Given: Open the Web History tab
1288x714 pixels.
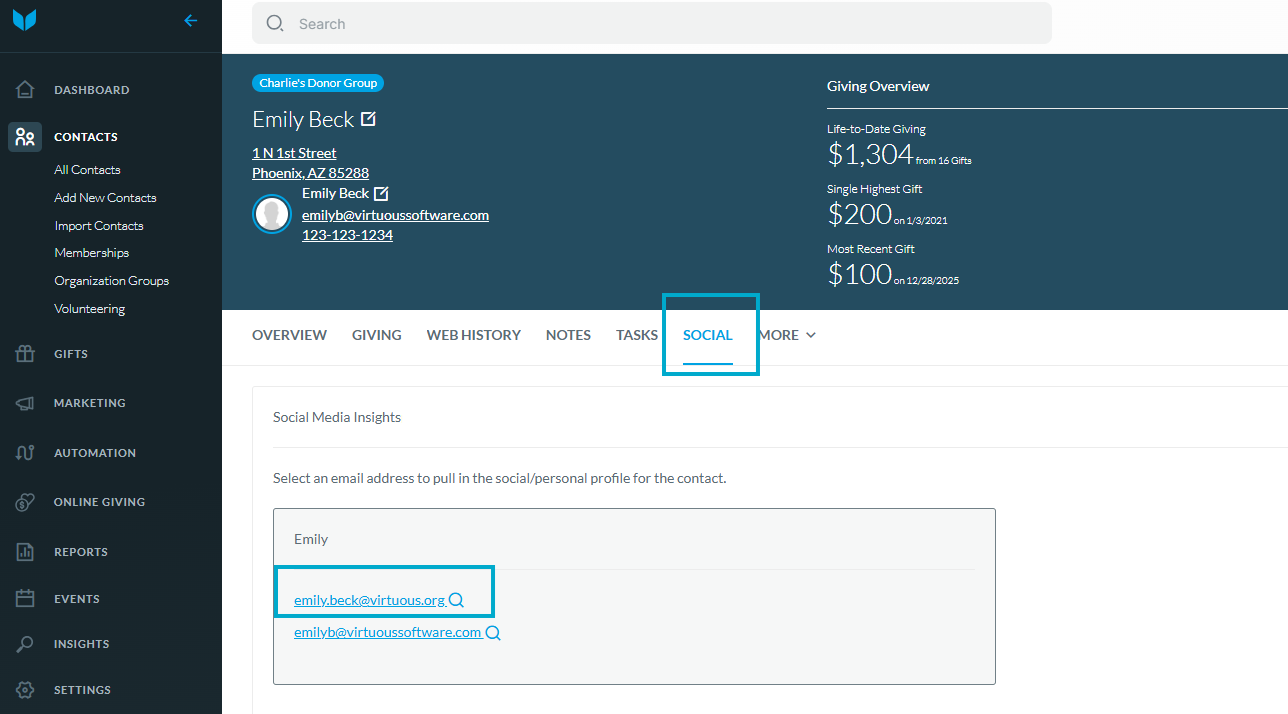Looking at the screenshot, I should 474,335.
